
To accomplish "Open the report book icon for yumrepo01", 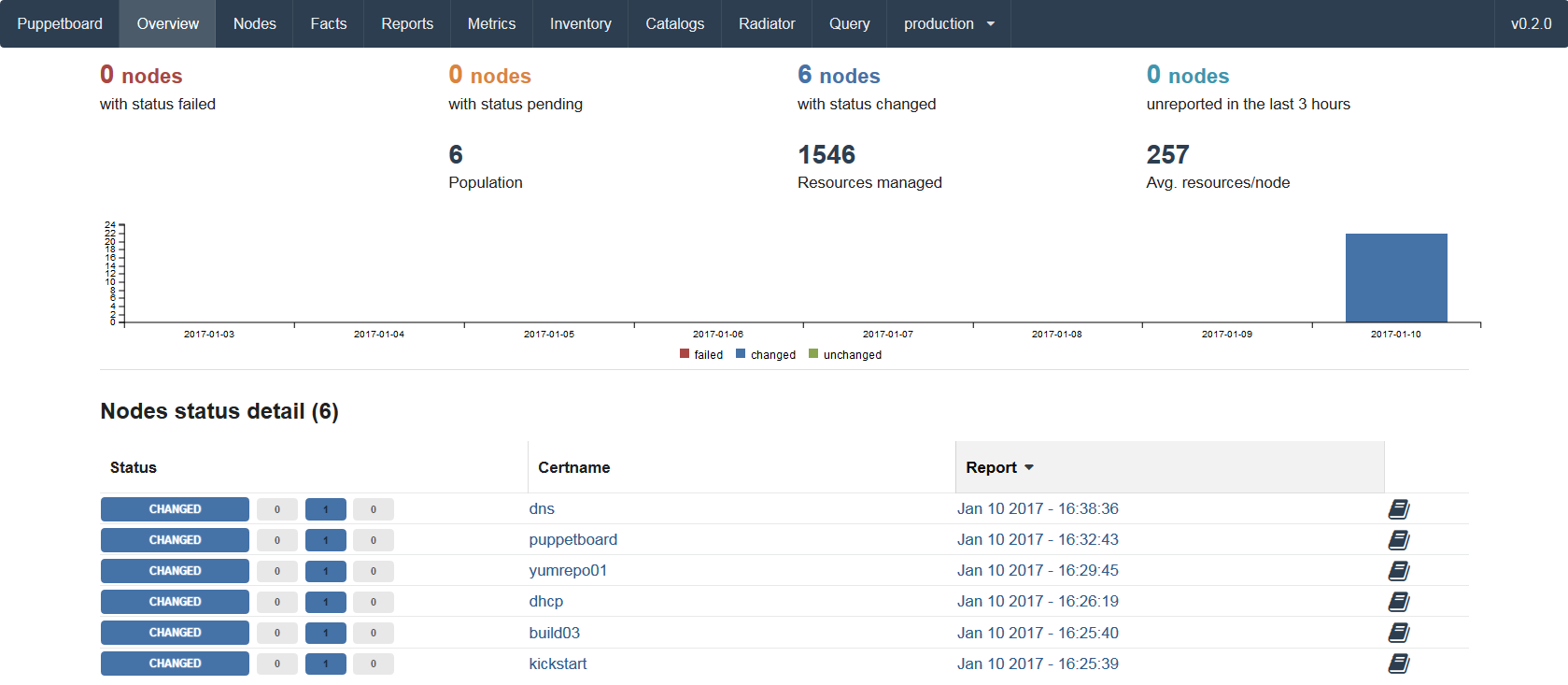I will point(1398,571).
